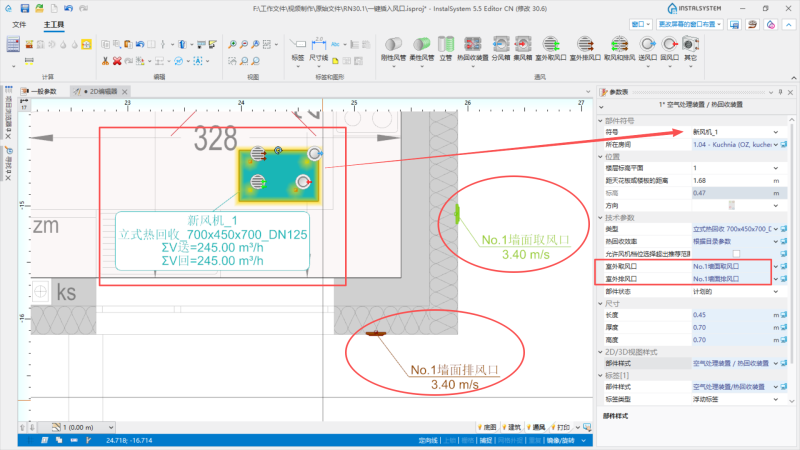Image resolution: width=800 pixels, height=450 pixels.
Task: Edit the 长度 field 0.45
Action: pos(732,315)
